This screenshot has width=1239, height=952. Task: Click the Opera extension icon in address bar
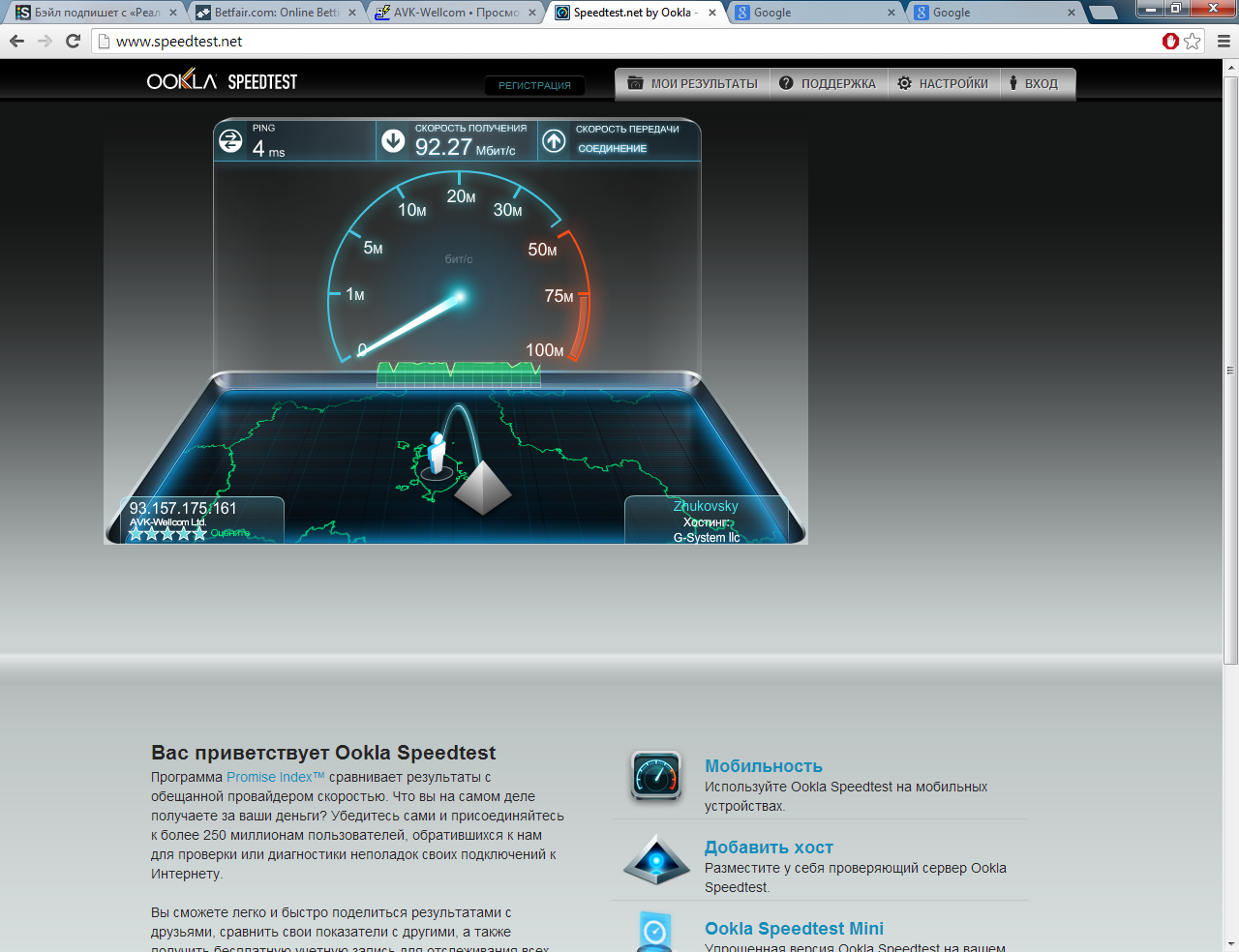click(1170, 41)
